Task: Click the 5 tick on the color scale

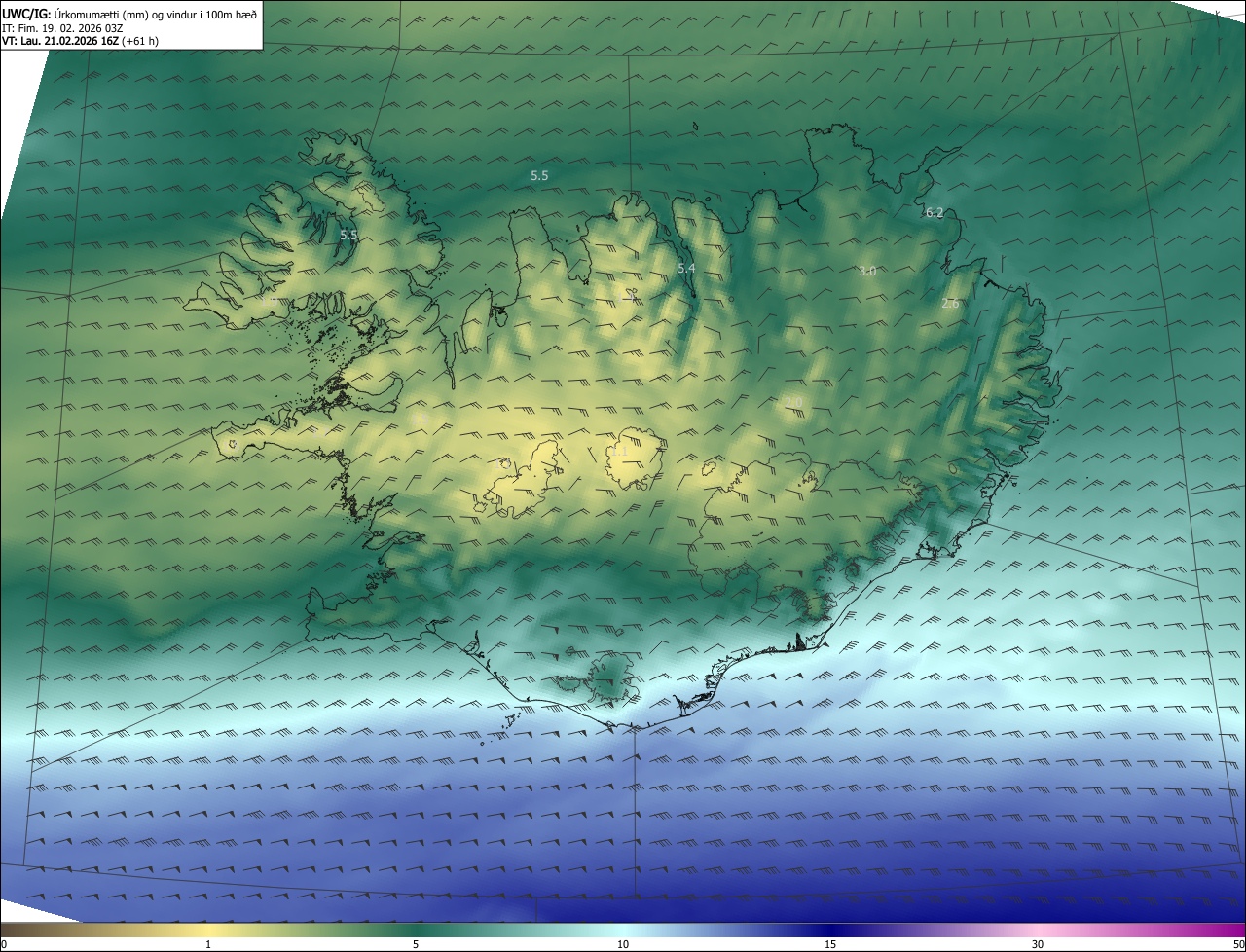Action: point(416,944)
